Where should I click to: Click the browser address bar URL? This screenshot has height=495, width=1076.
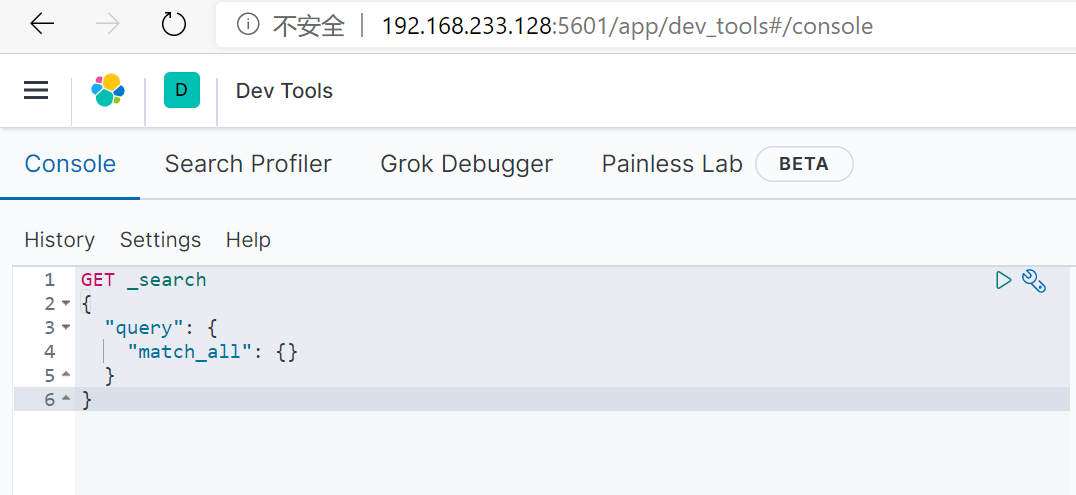tap(627, 26)
